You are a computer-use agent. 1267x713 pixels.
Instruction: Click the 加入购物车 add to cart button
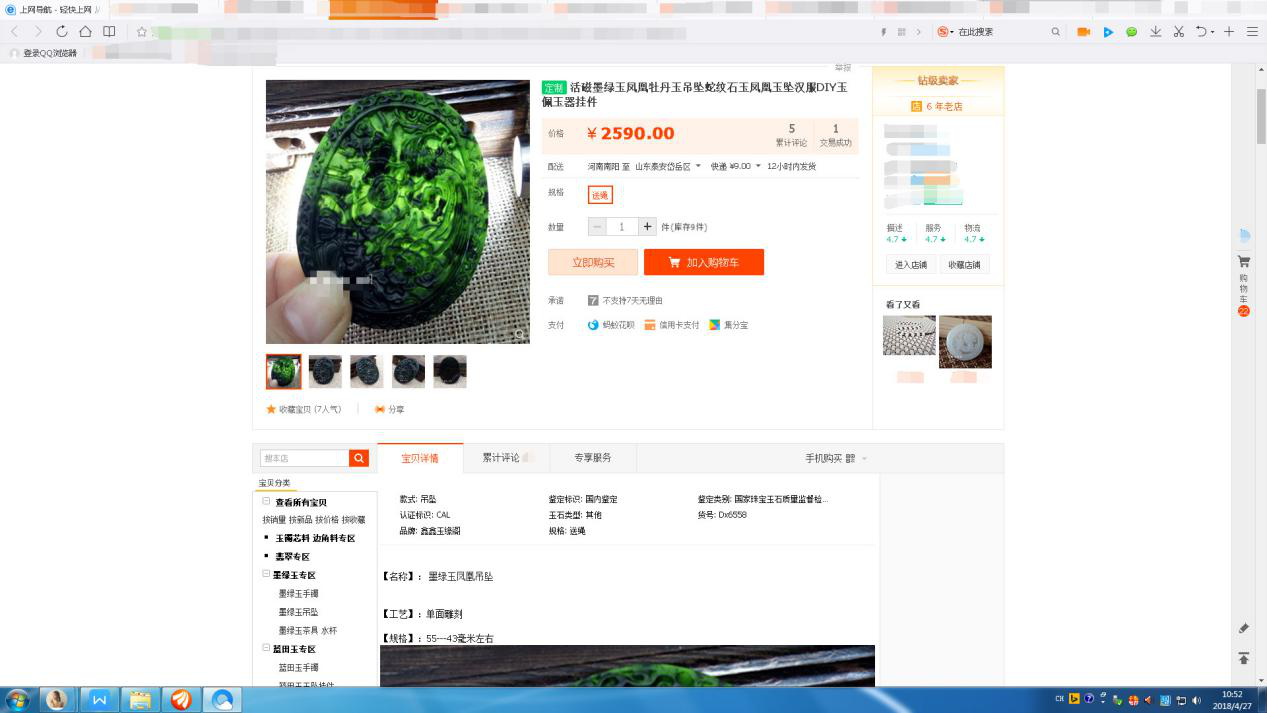coord(703,262)
